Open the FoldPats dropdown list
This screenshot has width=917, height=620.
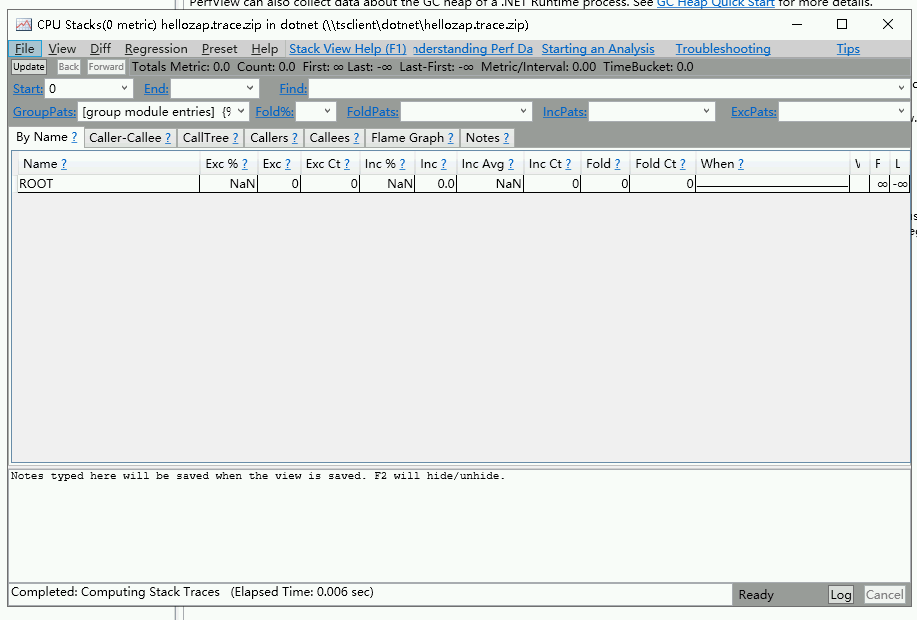[x=521, y=111]
